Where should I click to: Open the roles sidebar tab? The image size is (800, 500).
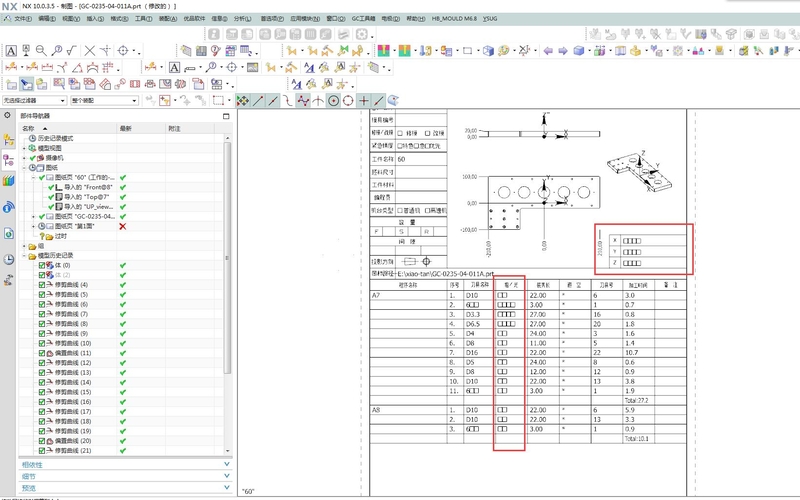click(8, 280)
